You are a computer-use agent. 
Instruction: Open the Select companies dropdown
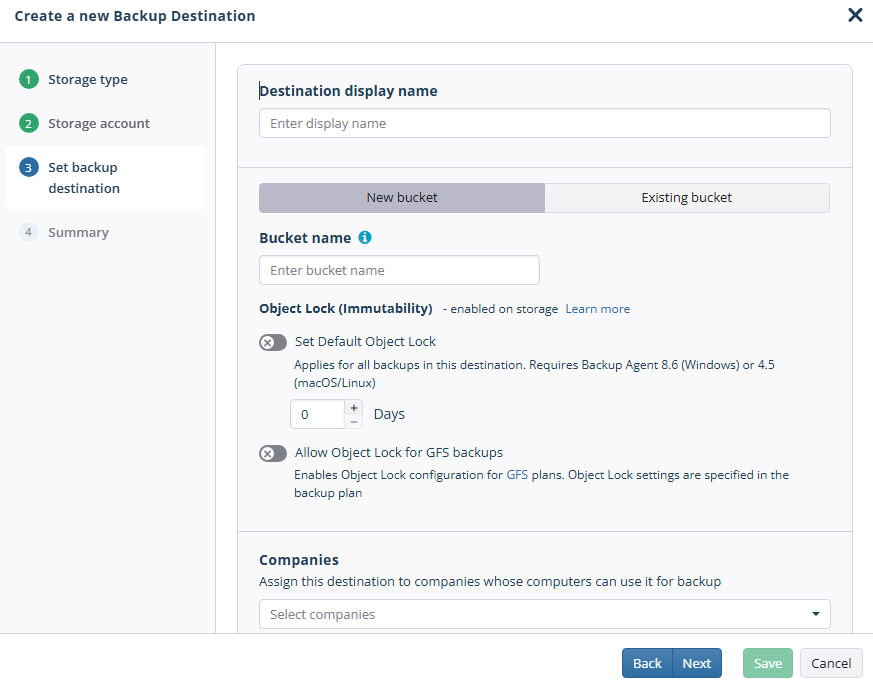545,614
